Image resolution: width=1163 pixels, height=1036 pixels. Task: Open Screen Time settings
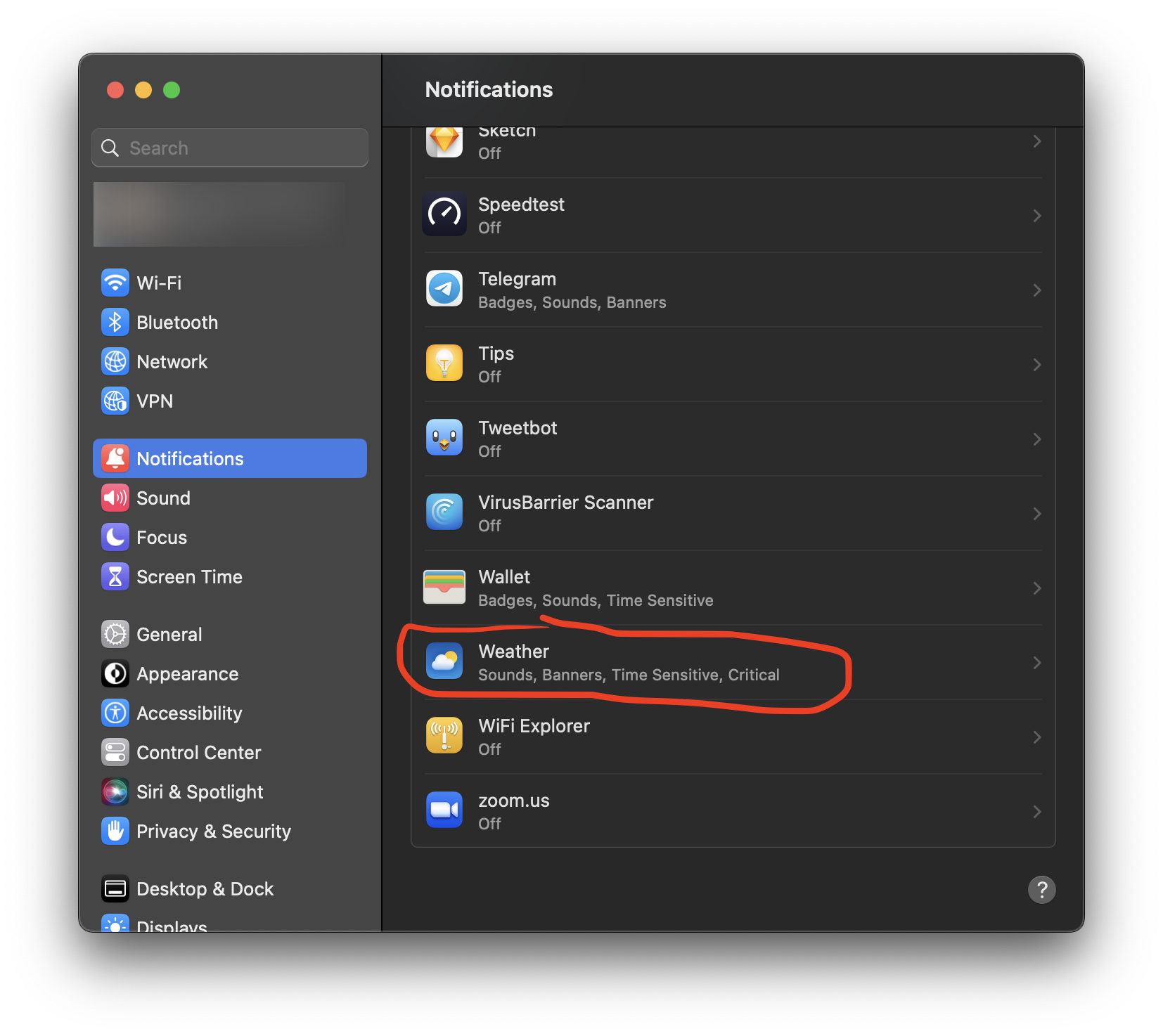point(230,576)
